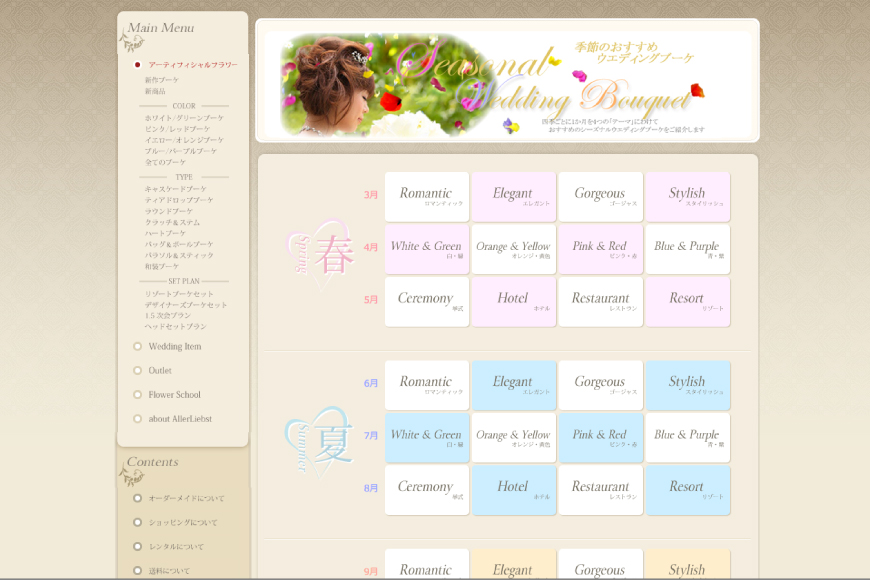Browse ホワイト/グリーンブーケ color category
The width and height of the screenshot is (870, 580).
184,118
